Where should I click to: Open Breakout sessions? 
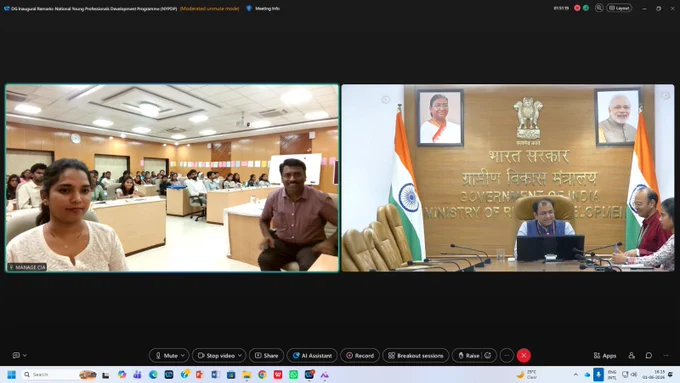tap(415, 355)
